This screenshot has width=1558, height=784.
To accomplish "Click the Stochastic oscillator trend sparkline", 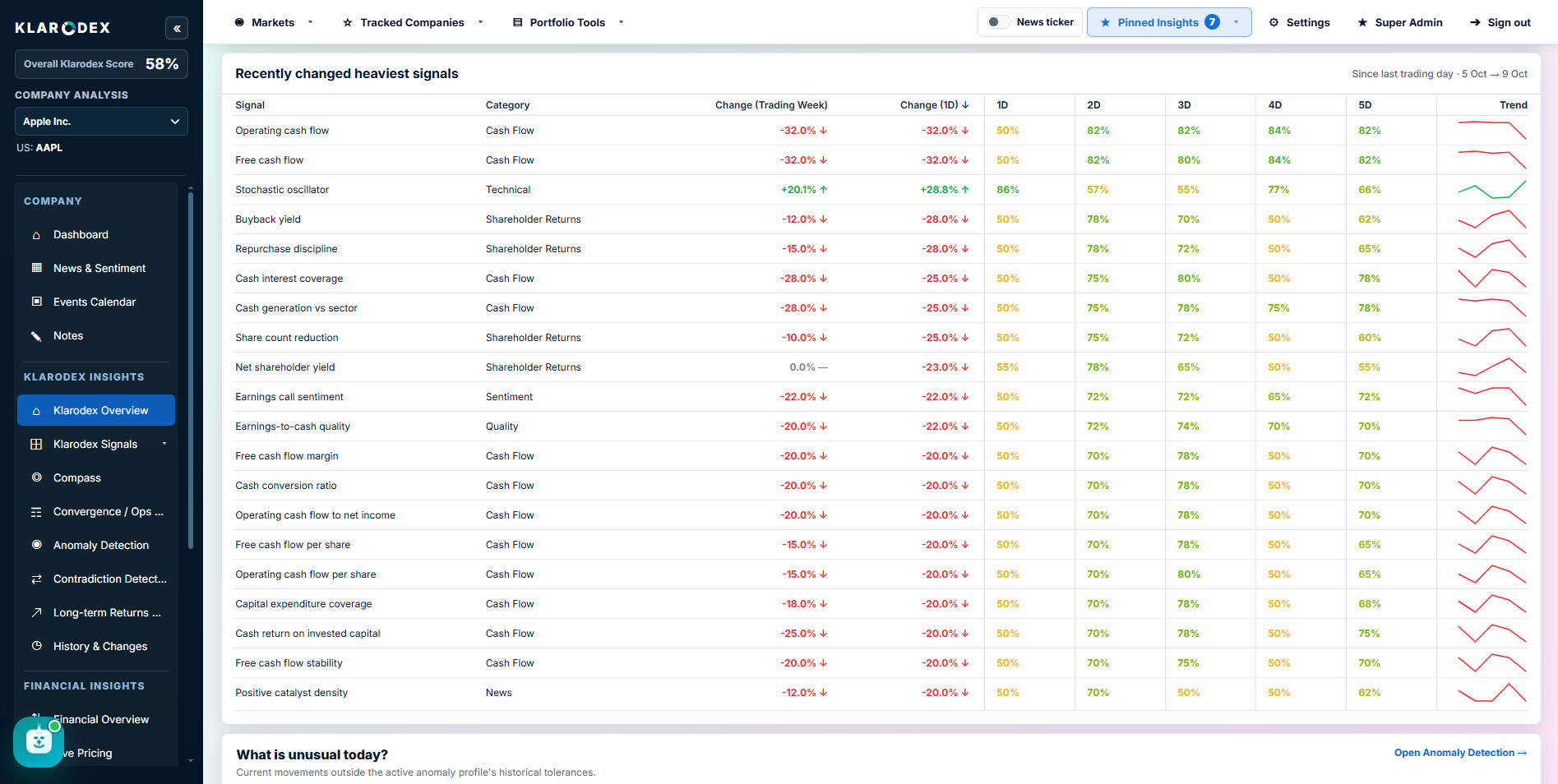I will pos(1491,190).
